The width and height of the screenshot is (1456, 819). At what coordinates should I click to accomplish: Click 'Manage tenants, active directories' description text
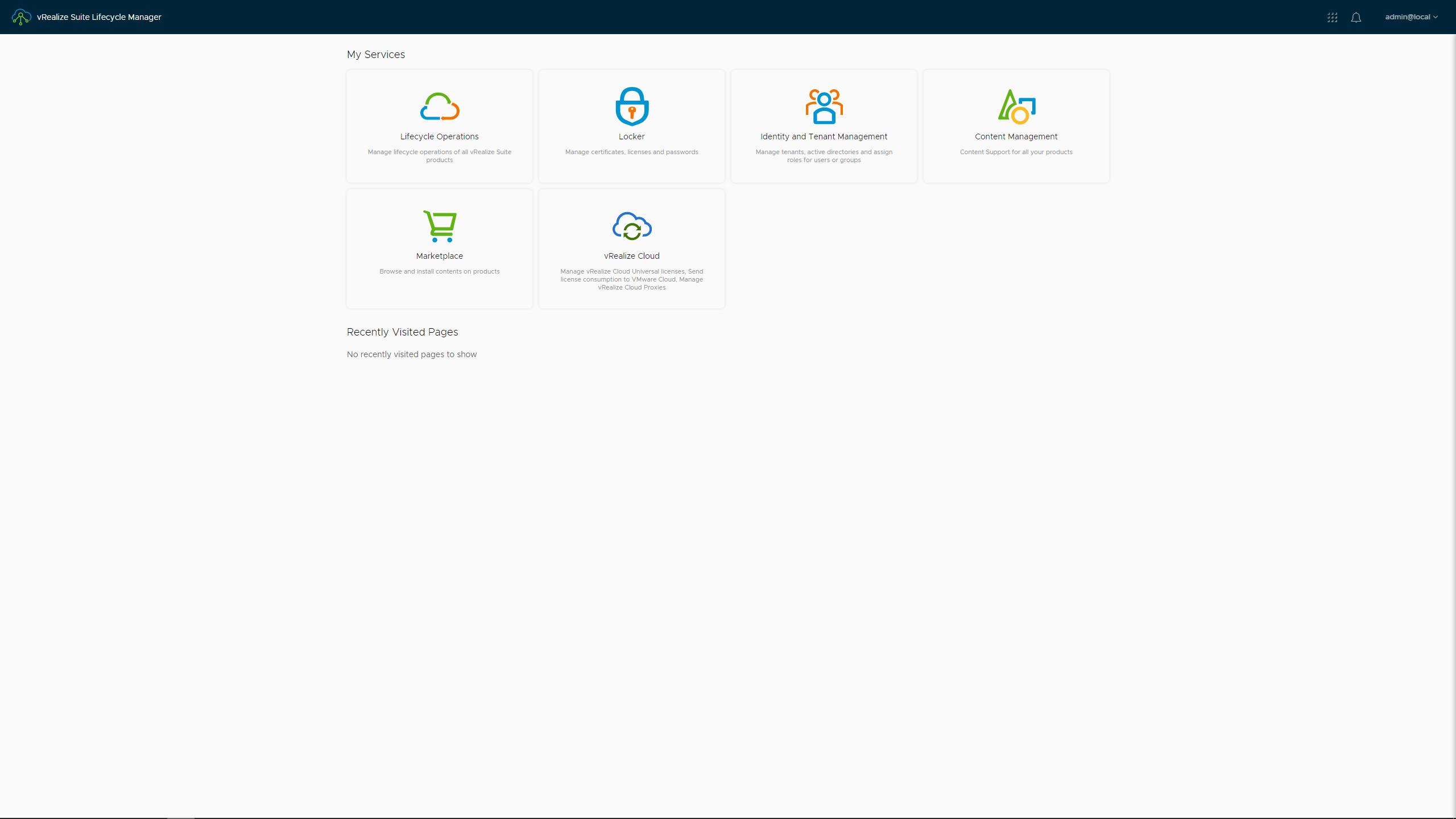pyautogui.click(x=824, y=156)
